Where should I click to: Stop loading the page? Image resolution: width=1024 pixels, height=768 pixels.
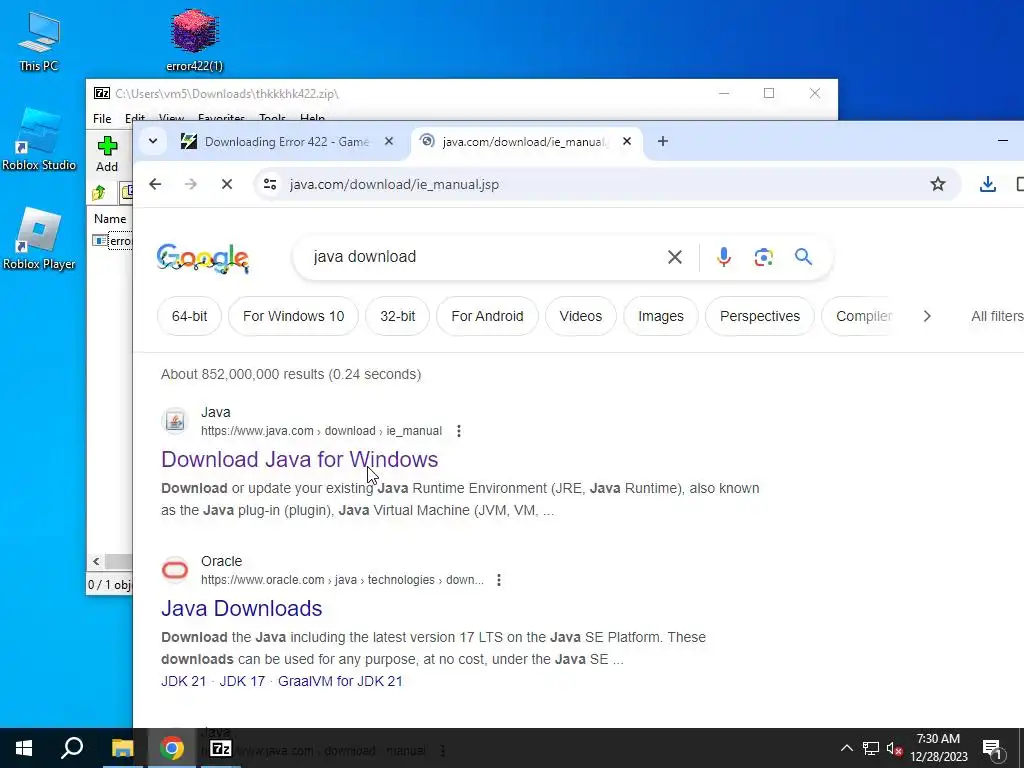[x=227, y=184]
